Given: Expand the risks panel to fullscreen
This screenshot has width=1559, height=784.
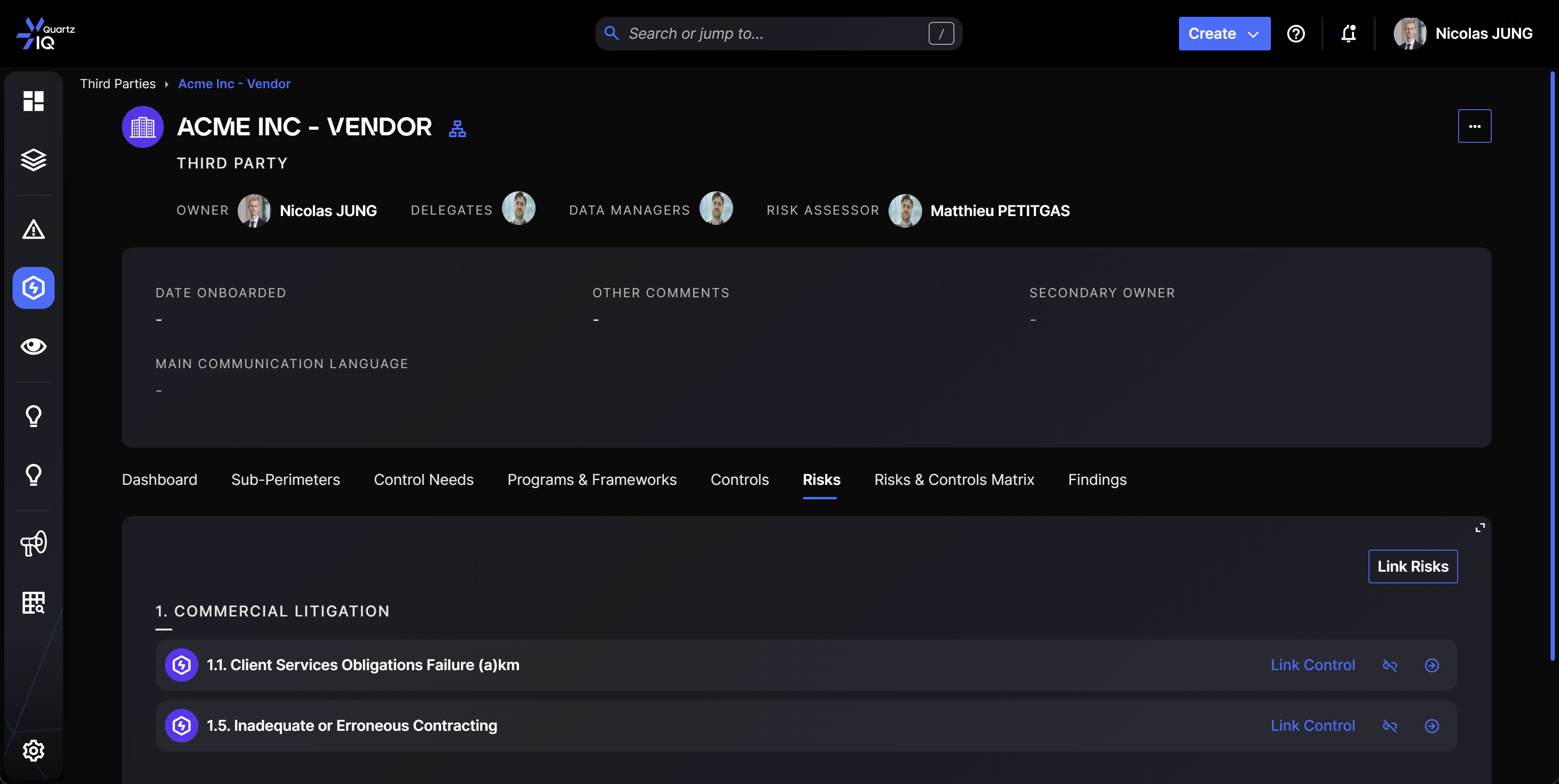Looking at the screenshot, I should 1480,527.
